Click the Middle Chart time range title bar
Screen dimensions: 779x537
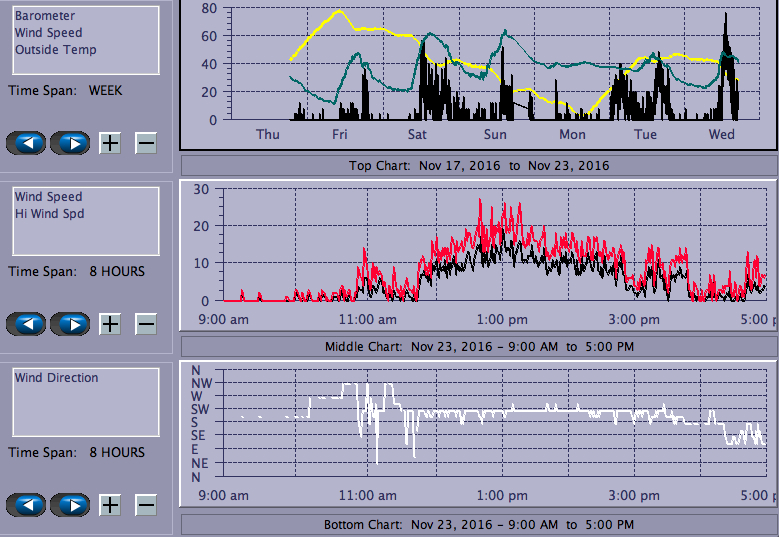click(478, 346)
